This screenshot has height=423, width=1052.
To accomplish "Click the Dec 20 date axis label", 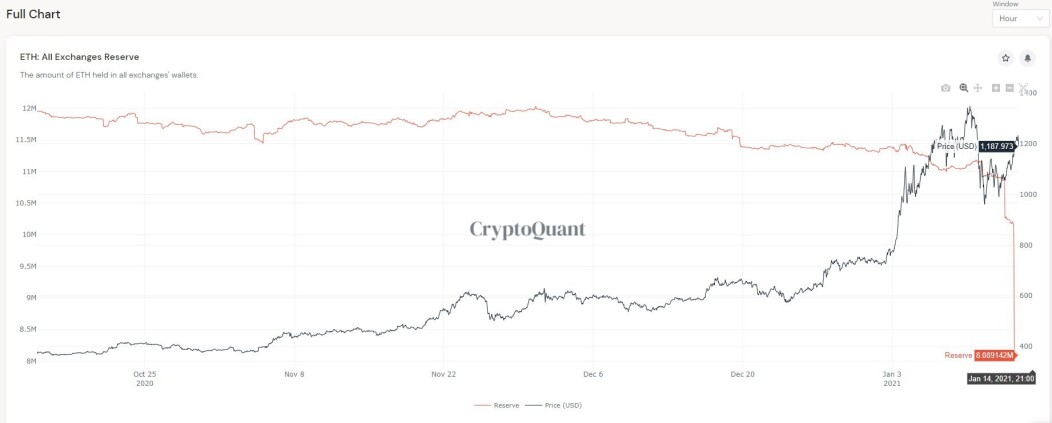I will click(743, 374).
